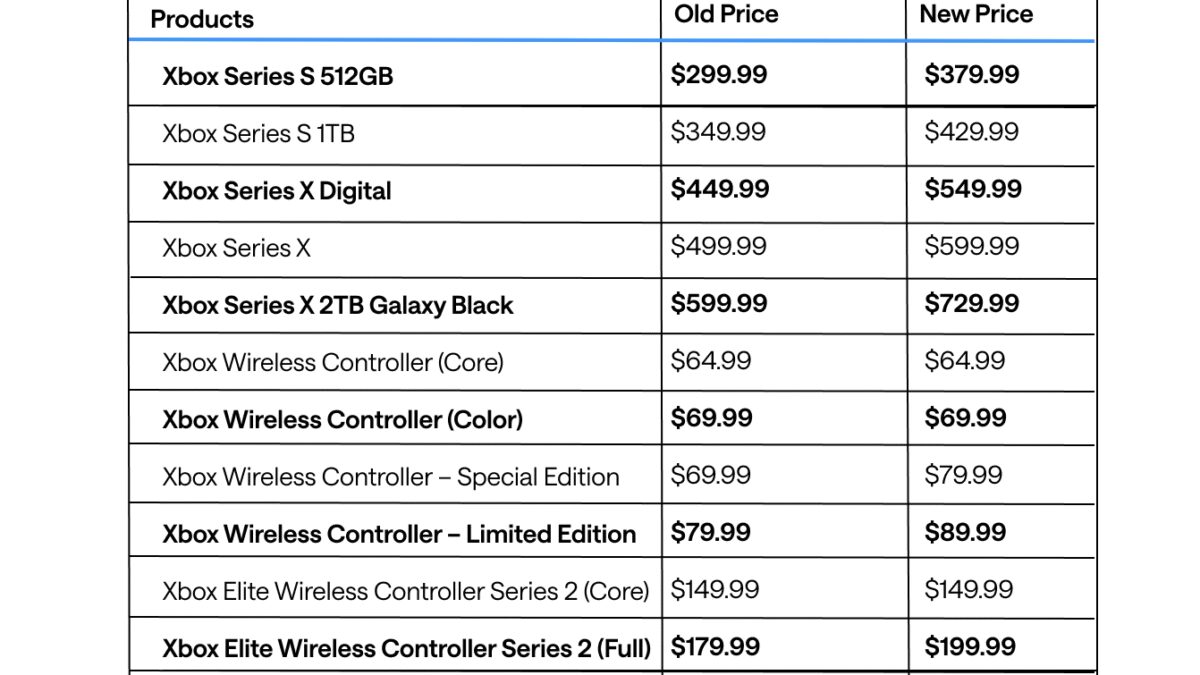Click the $299.99 old price value

pyautogui.click(x=719, y=75)
